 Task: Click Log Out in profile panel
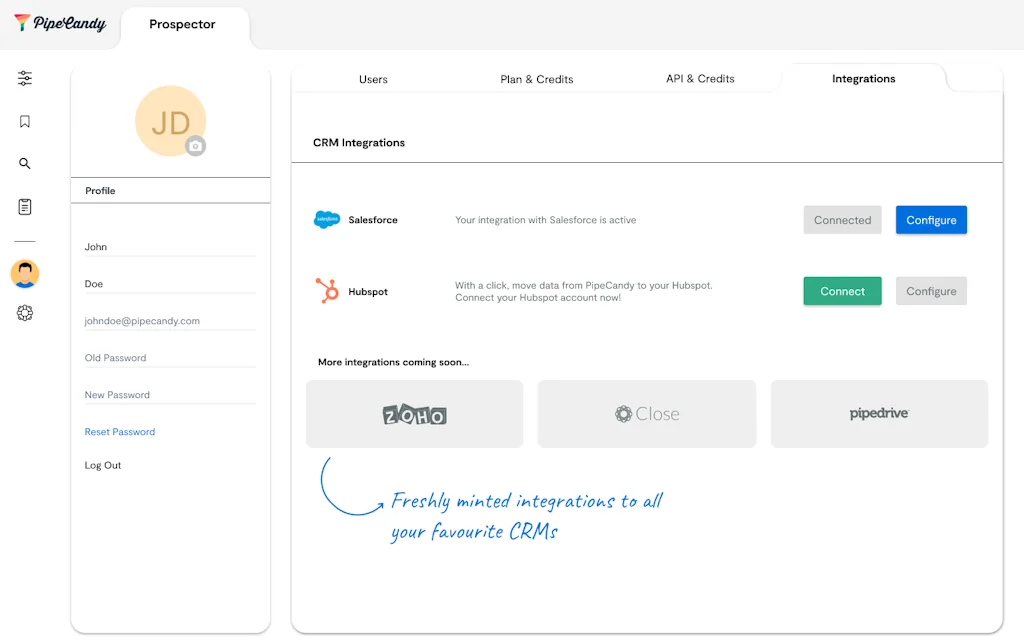point(103,466)
